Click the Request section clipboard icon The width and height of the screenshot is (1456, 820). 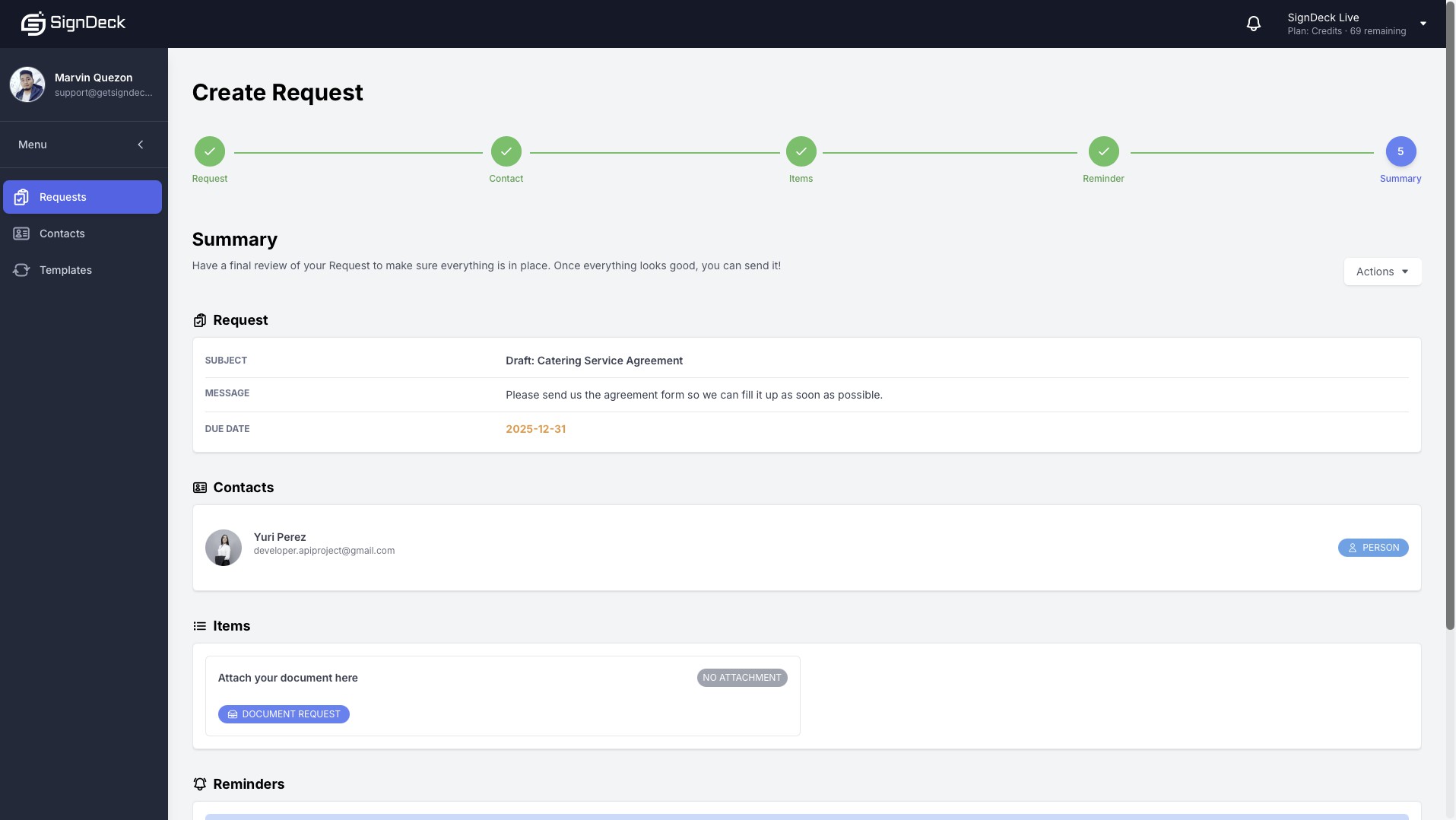(200, 320)
